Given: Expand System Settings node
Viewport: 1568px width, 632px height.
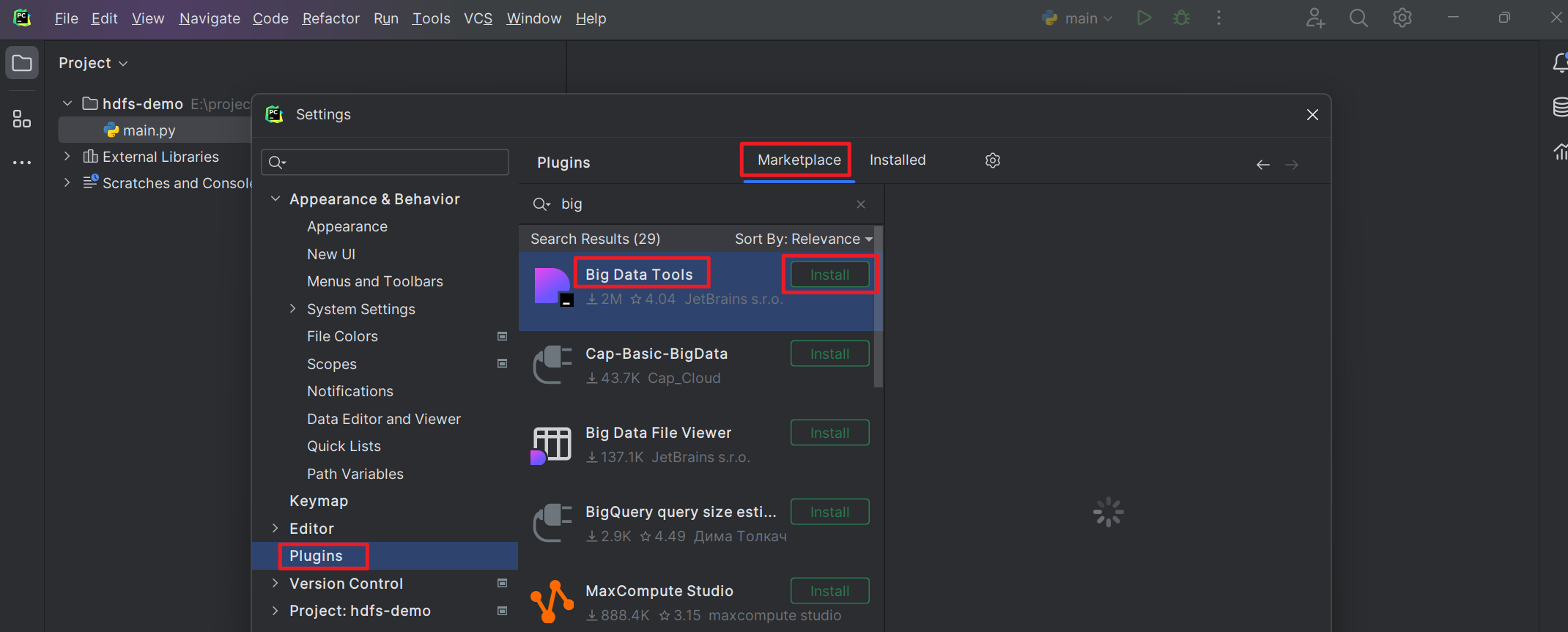Looking at the screenshot, I should [293, 308].
